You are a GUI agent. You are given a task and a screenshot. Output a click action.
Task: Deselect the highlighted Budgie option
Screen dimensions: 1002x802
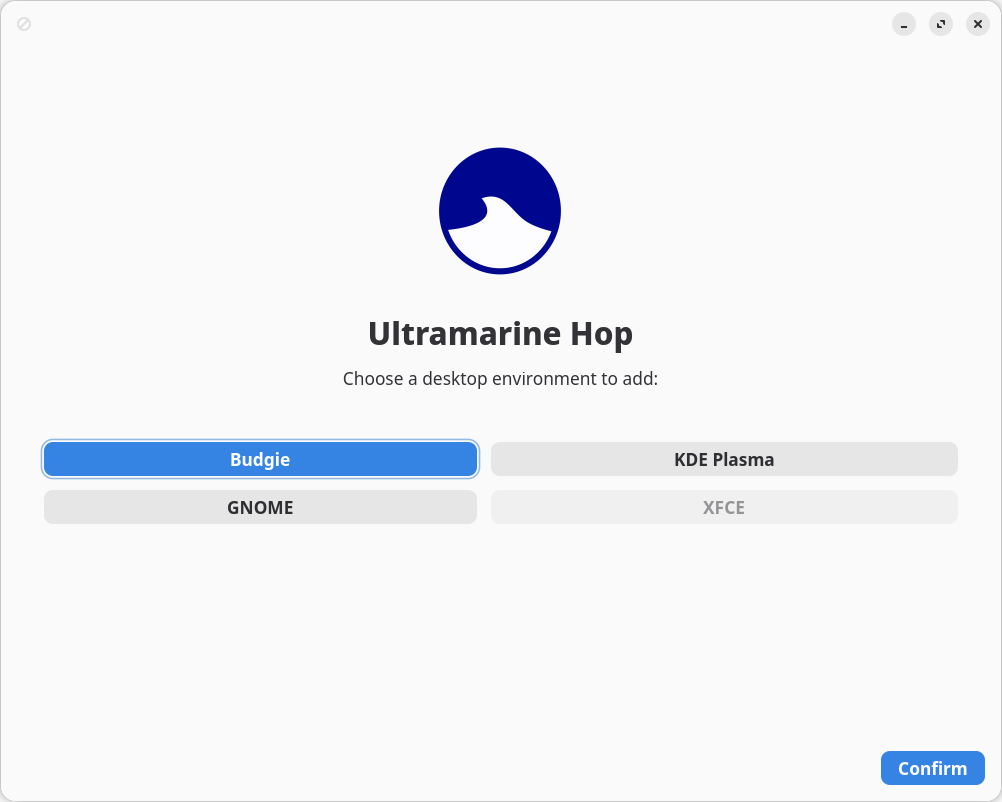(x=260, y=460)
